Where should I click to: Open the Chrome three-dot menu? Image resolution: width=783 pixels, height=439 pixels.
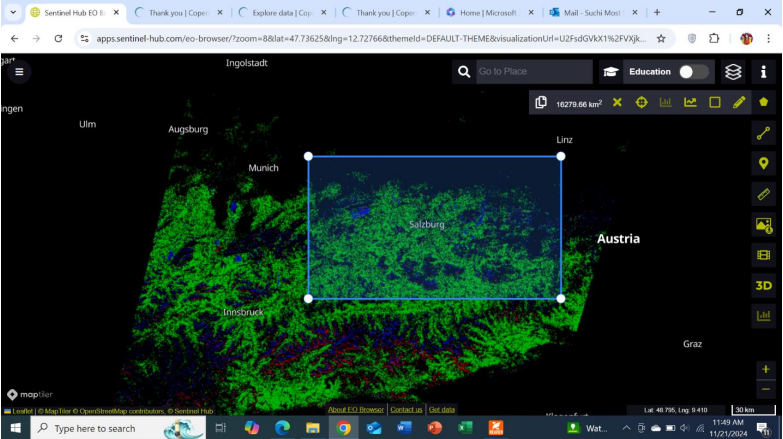769,38
